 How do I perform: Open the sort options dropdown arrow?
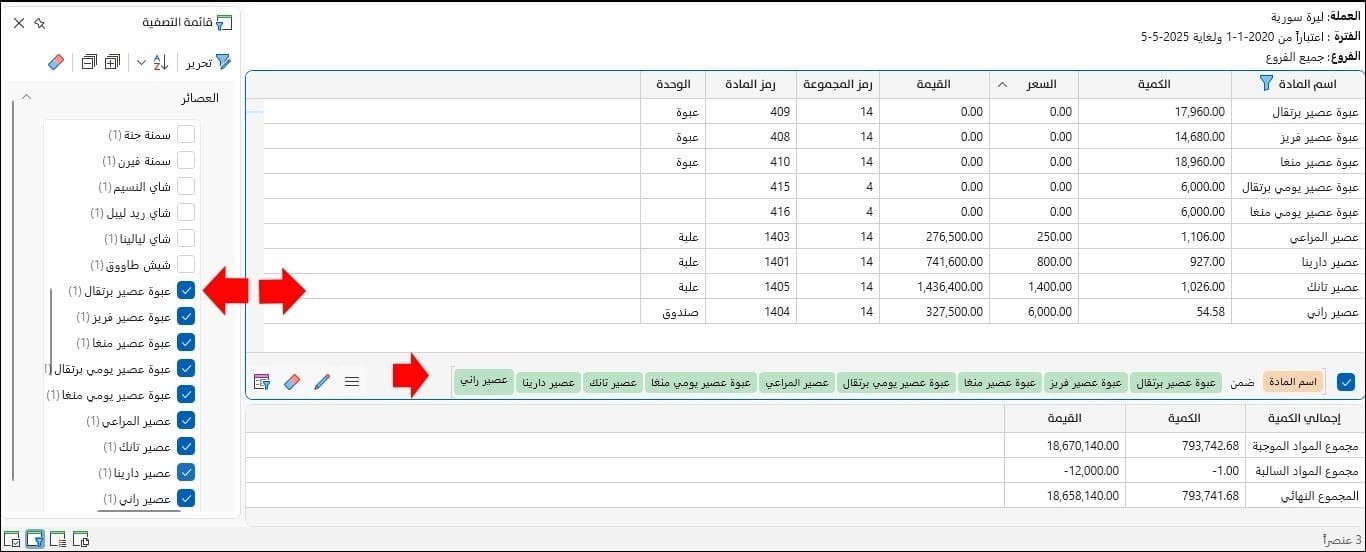click(141, 63)
